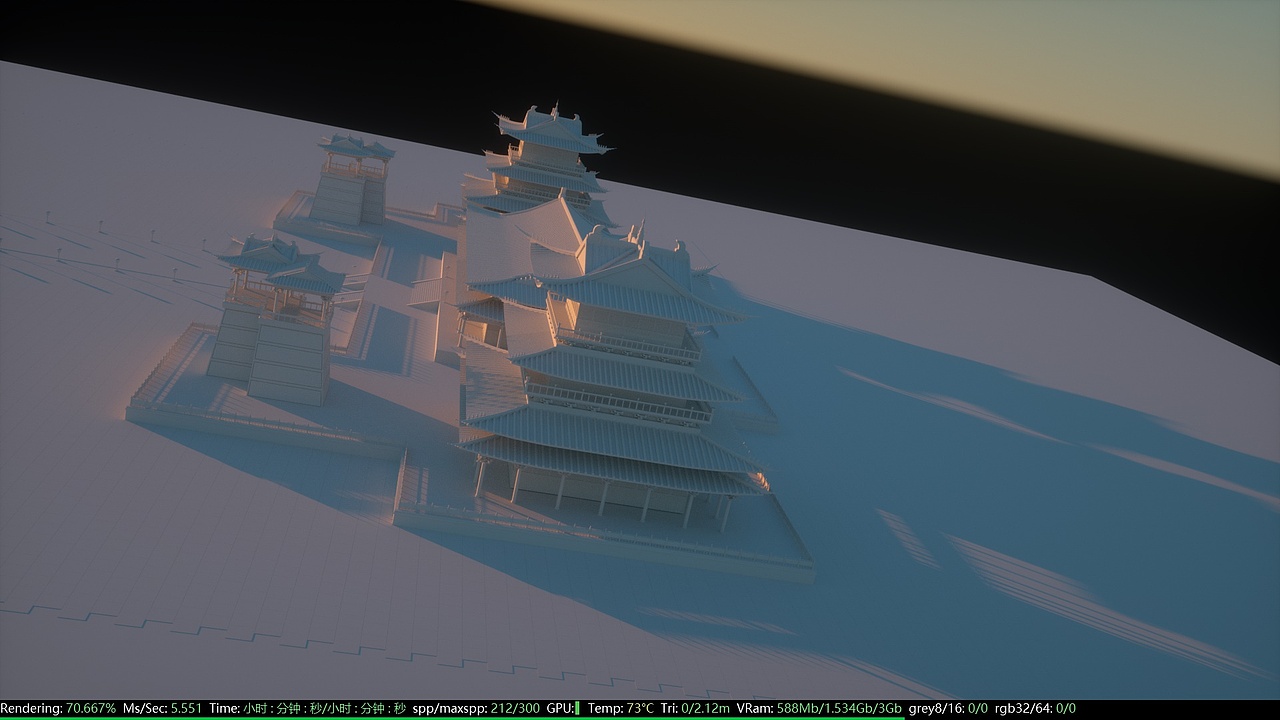Click the grey8/16 0/0 texture count
This screenshot has width=1280, height=720.
(x=948, y=708)
